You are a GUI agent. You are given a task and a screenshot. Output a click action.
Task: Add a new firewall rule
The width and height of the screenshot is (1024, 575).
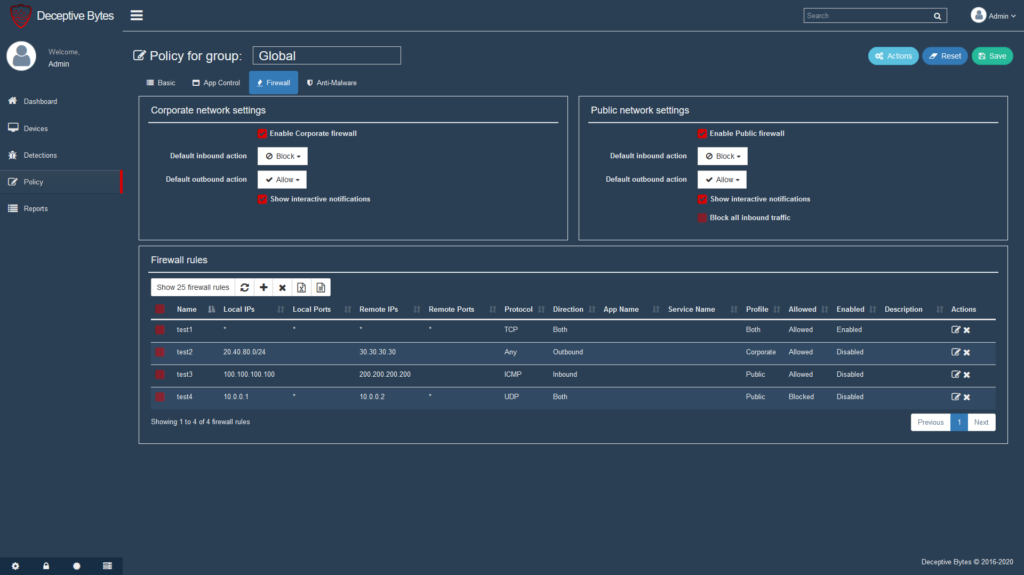(x=264, y=288)
